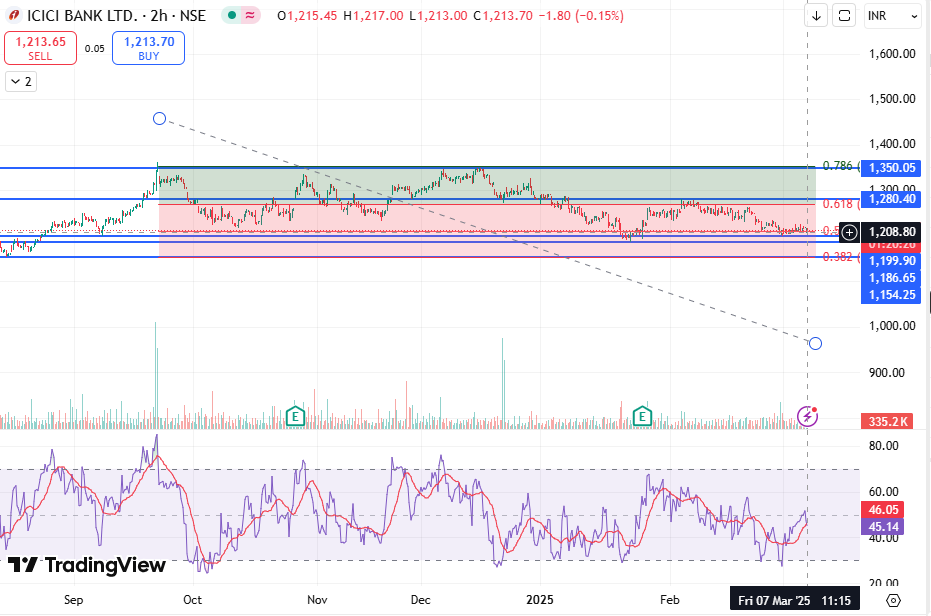Click the plus icon beside 1,208.80 price

click(x=850, y=232)
